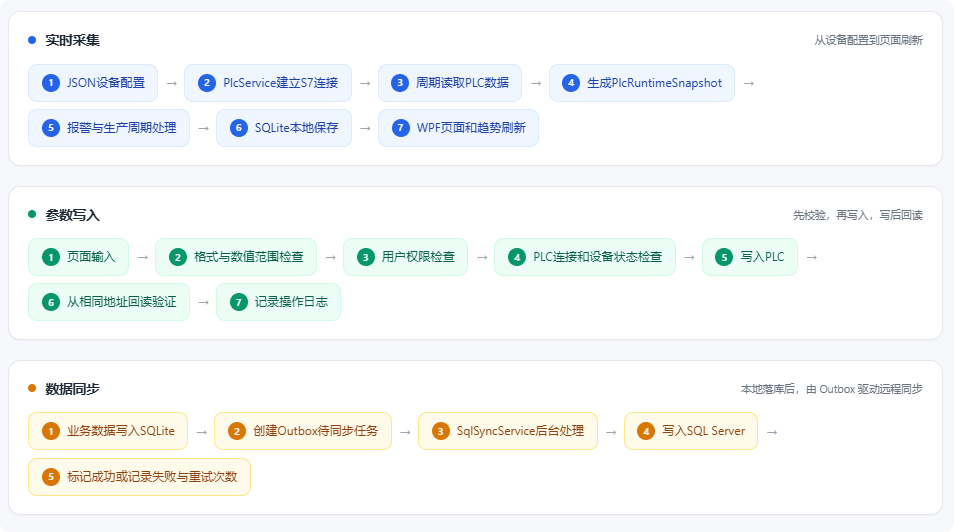Click the 报警与生产周期处理 step
954x532 pixels.
[x=109, y=128]
